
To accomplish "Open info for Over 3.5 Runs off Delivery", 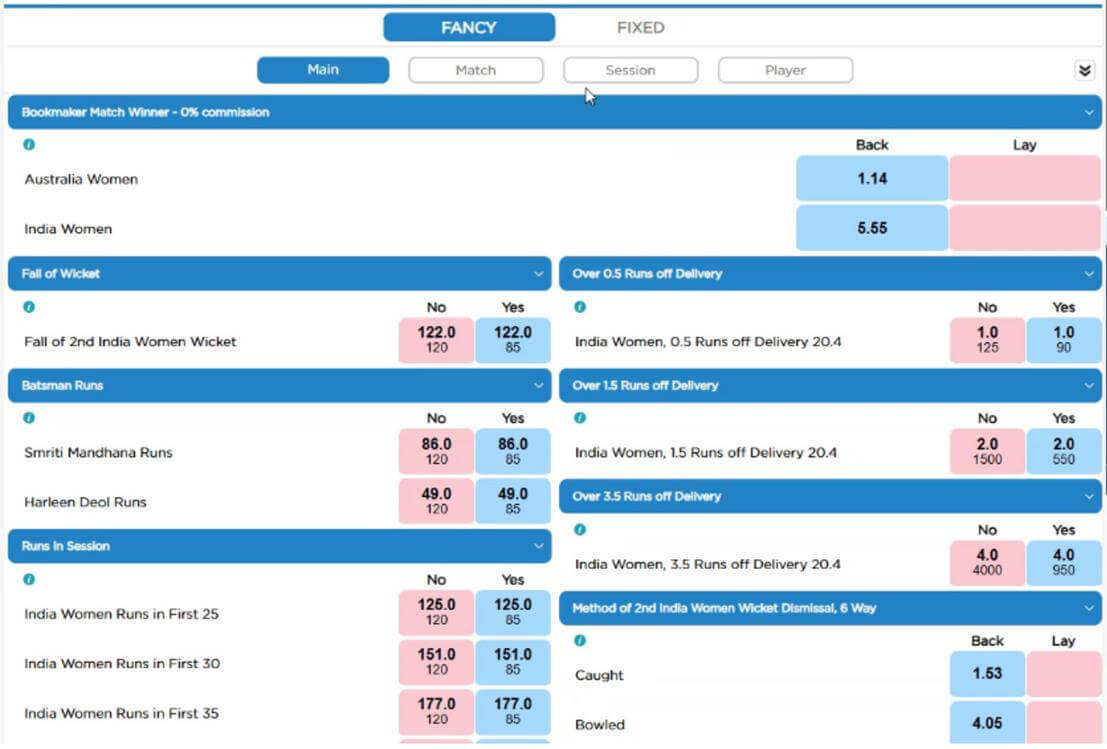I will click(578, 529).
